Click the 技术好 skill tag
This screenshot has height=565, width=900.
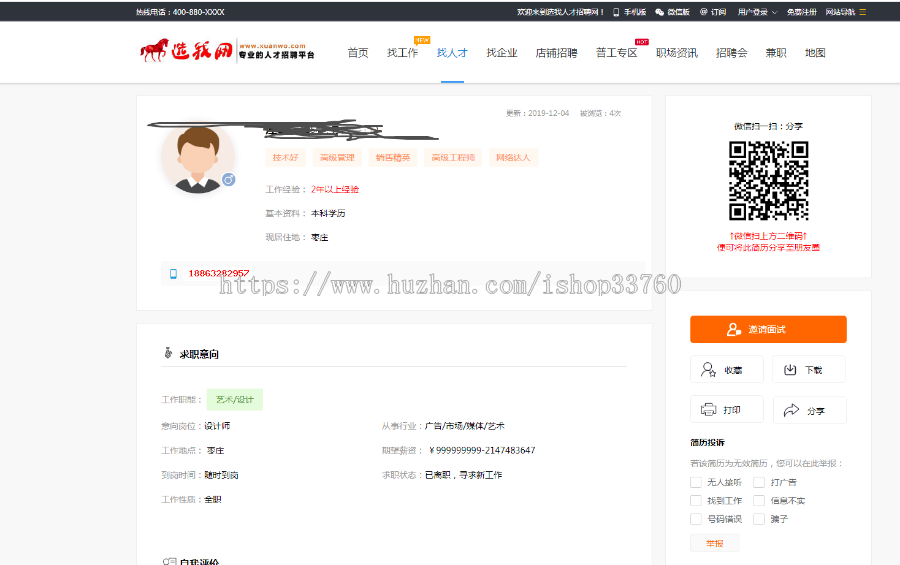[285, 157]
